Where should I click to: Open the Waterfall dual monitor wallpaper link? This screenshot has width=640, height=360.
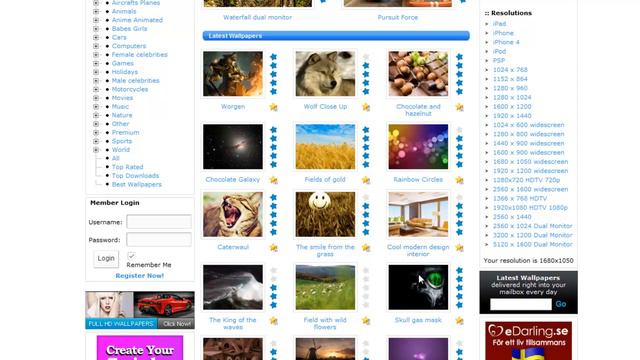(257, 18)
